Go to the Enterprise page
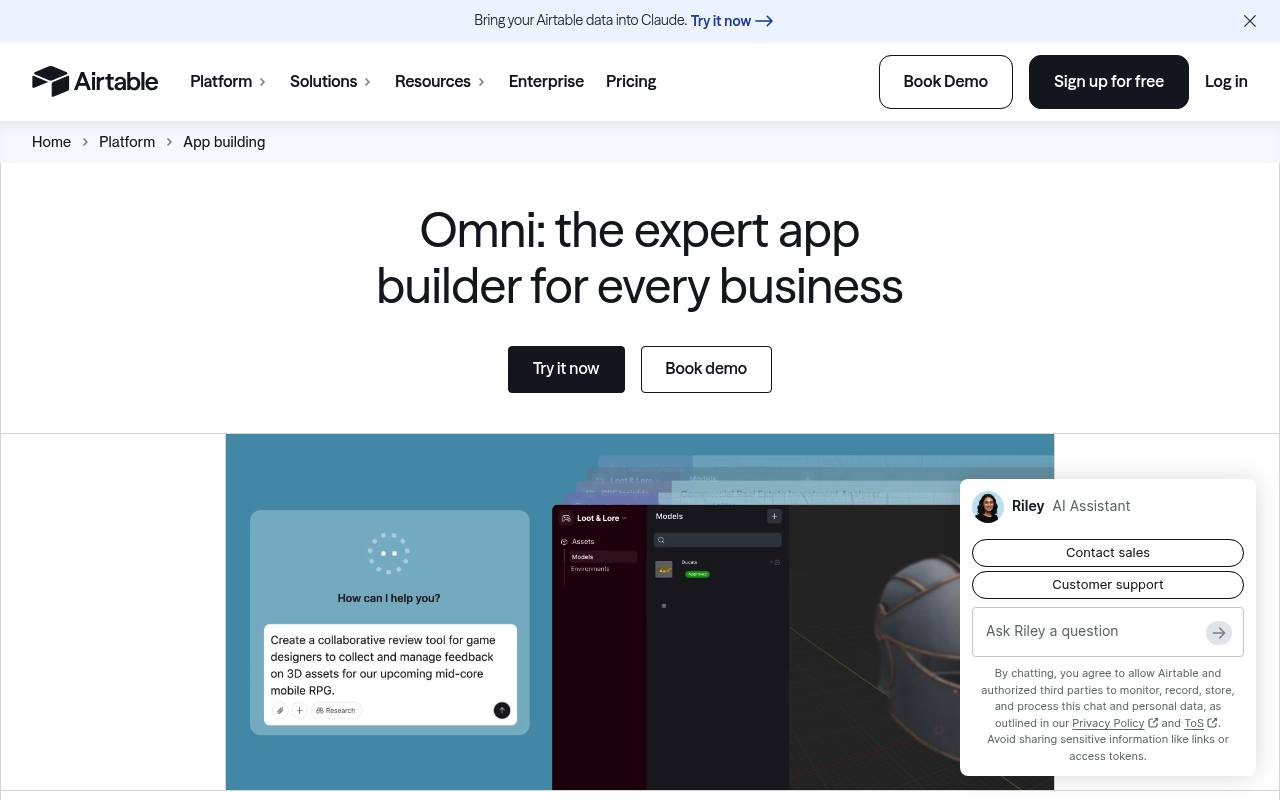The height and width of the screenshot is (800, 1280). point(546,82)
